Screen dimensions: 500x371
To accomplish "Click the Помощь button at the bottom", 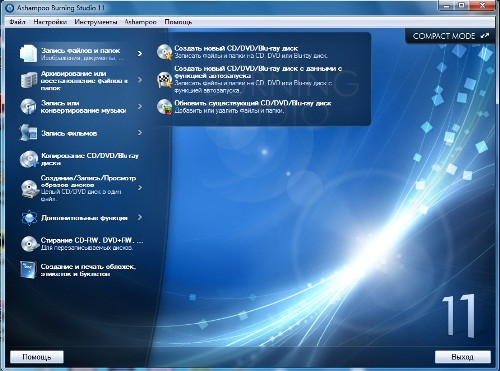I will [37, 357].
